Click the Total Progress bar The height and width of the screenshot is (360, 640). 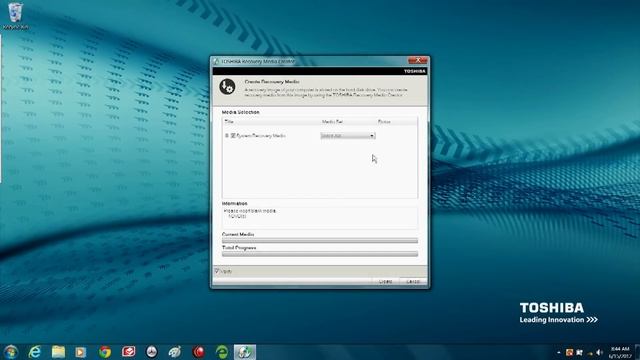click(320, 254)
